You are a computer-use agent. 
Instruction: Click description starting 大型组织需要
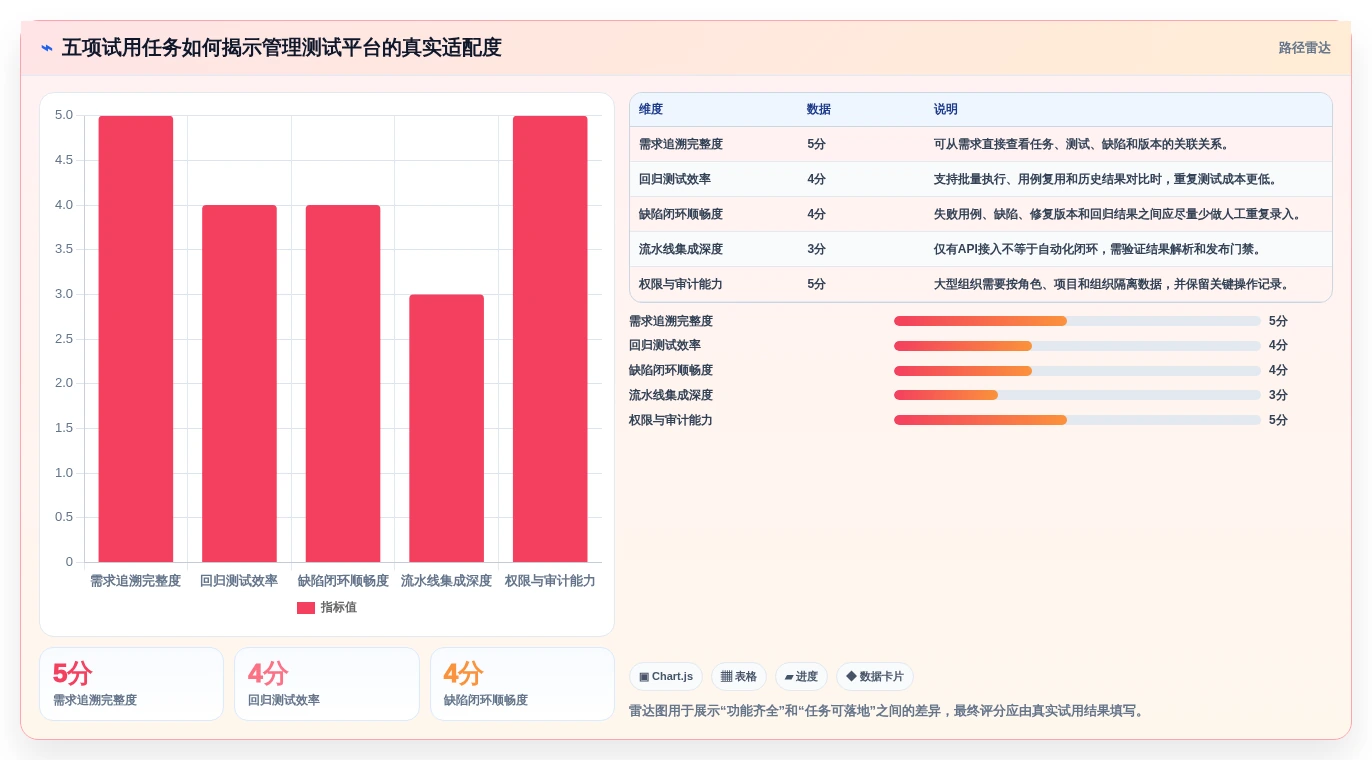point(1111,284)
